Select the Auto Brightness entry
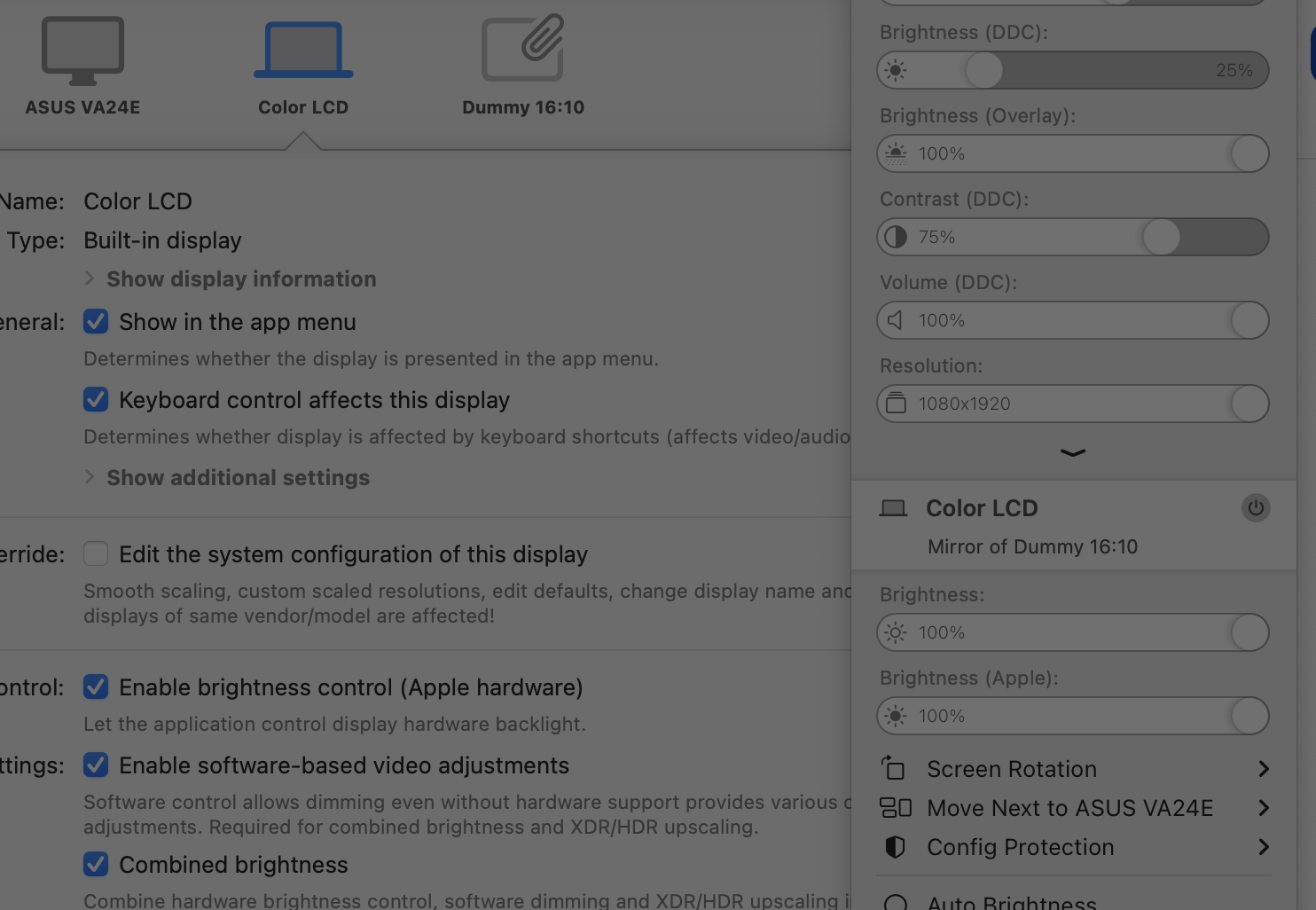Screen dimensions: 1316x910 coord(1011,902)
